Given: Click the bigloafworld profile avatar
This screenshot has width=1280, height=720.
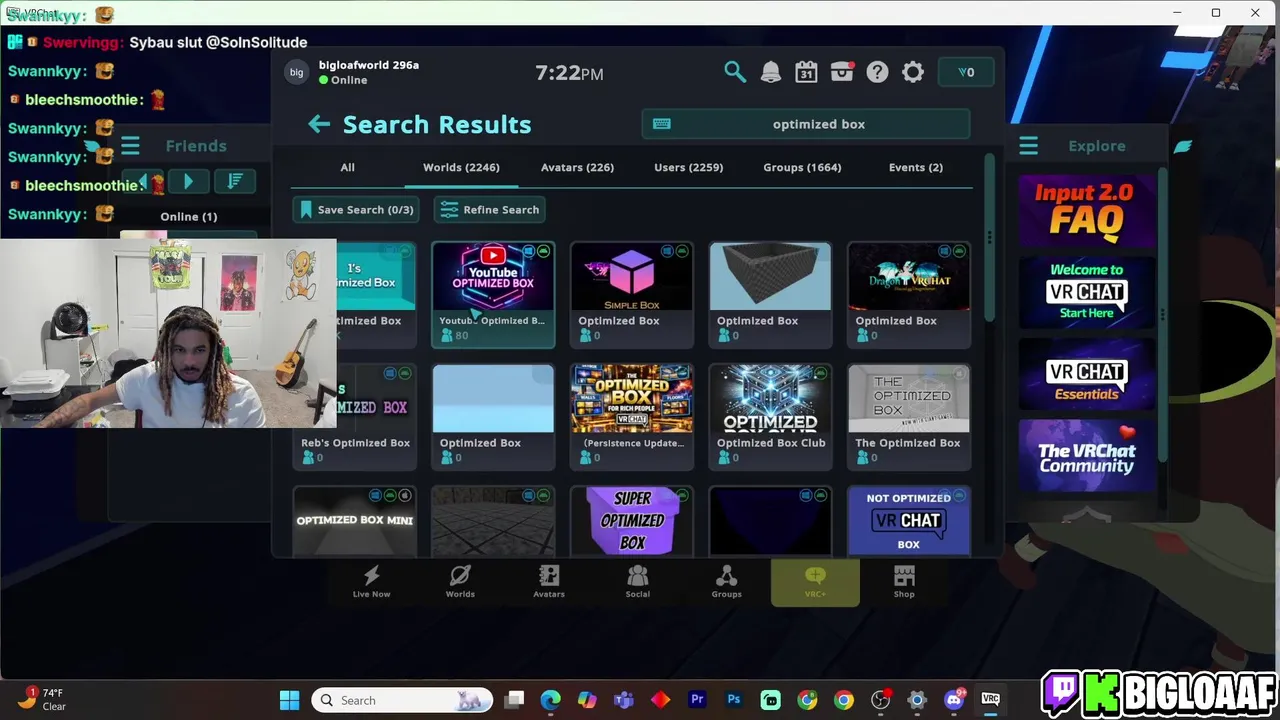Looking at the screenshot, I should 296,72.
